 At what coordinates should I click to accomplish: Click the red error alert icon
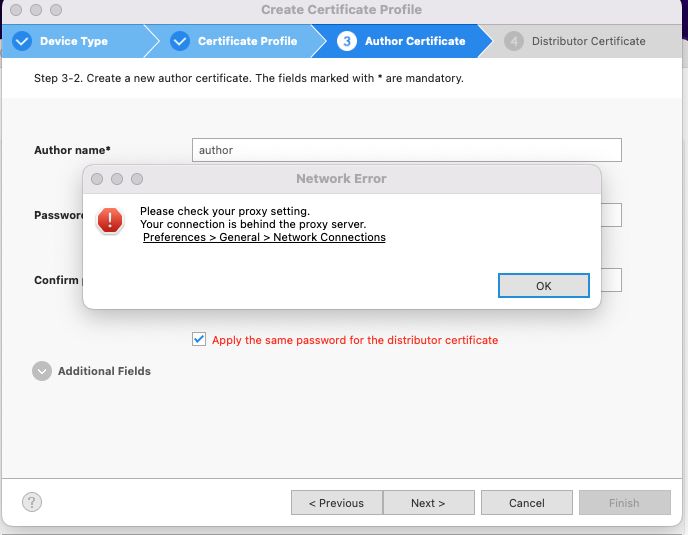(110, 220)
